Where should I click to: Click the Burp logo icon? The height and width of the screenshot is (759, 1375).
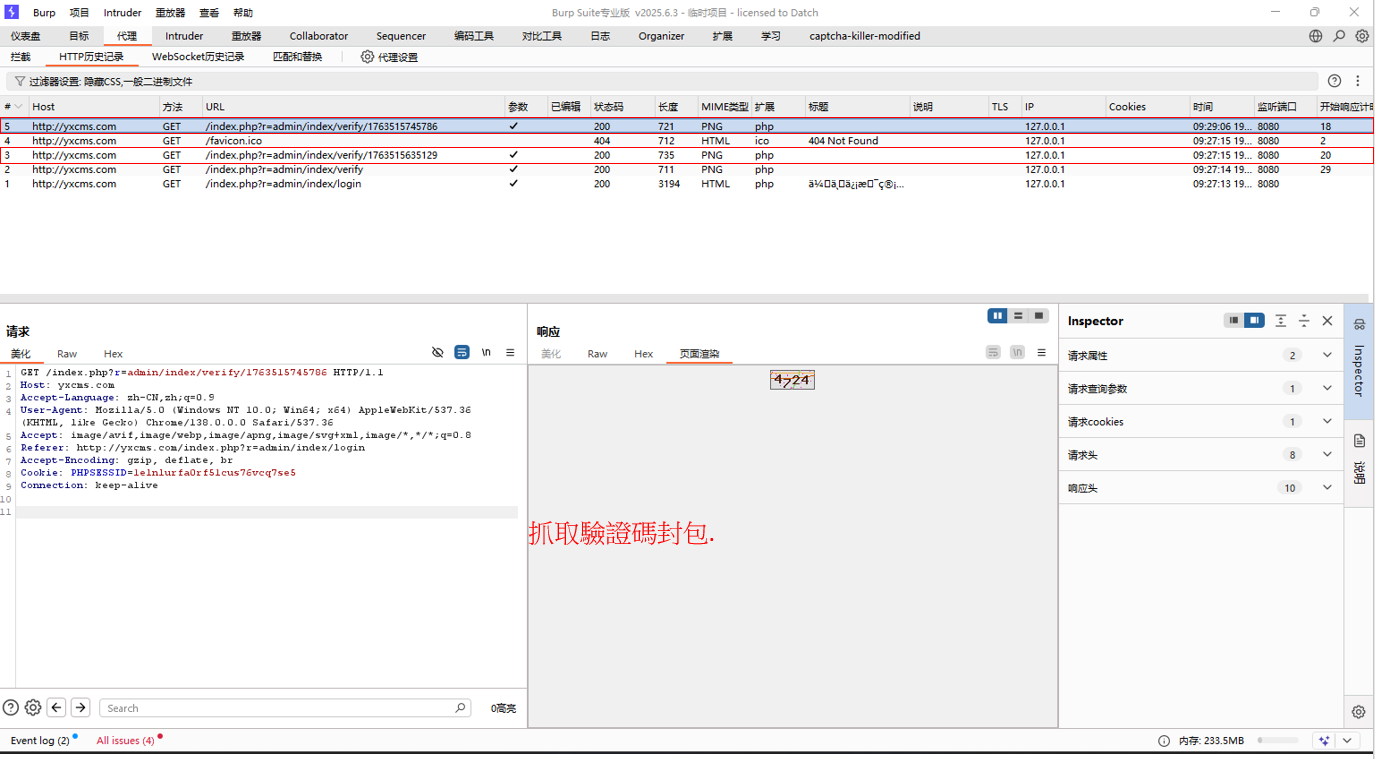point(12,12)
